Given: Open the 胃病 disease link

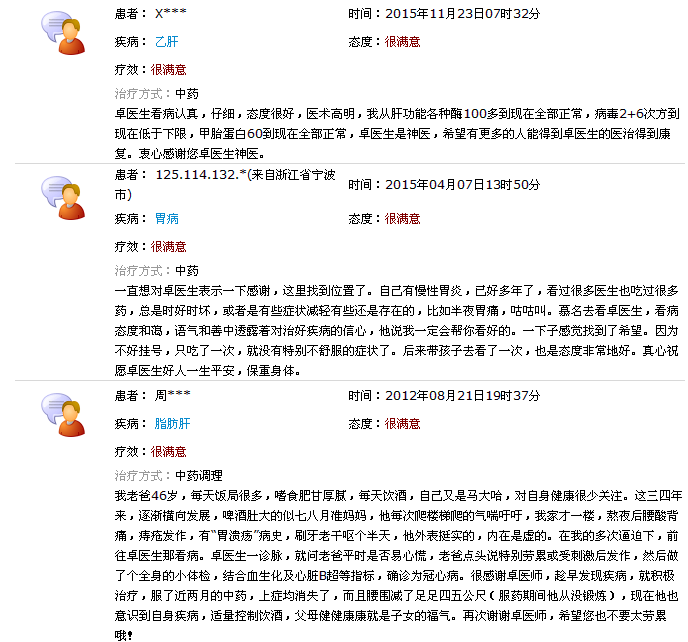Looking at the screenshot, I should (x=166, y=218).
